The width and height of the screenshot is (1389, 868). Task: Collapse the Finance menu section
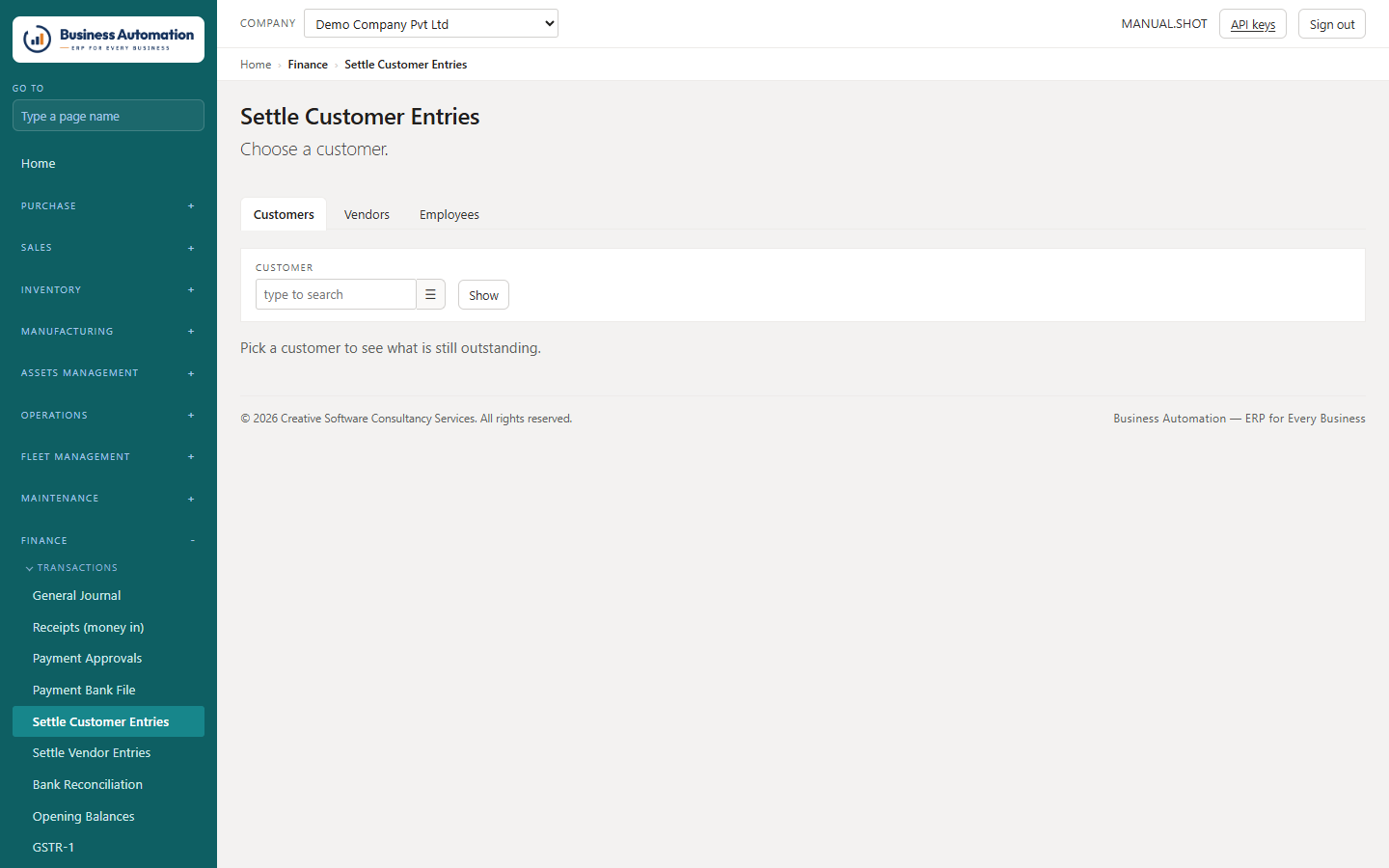108,541
